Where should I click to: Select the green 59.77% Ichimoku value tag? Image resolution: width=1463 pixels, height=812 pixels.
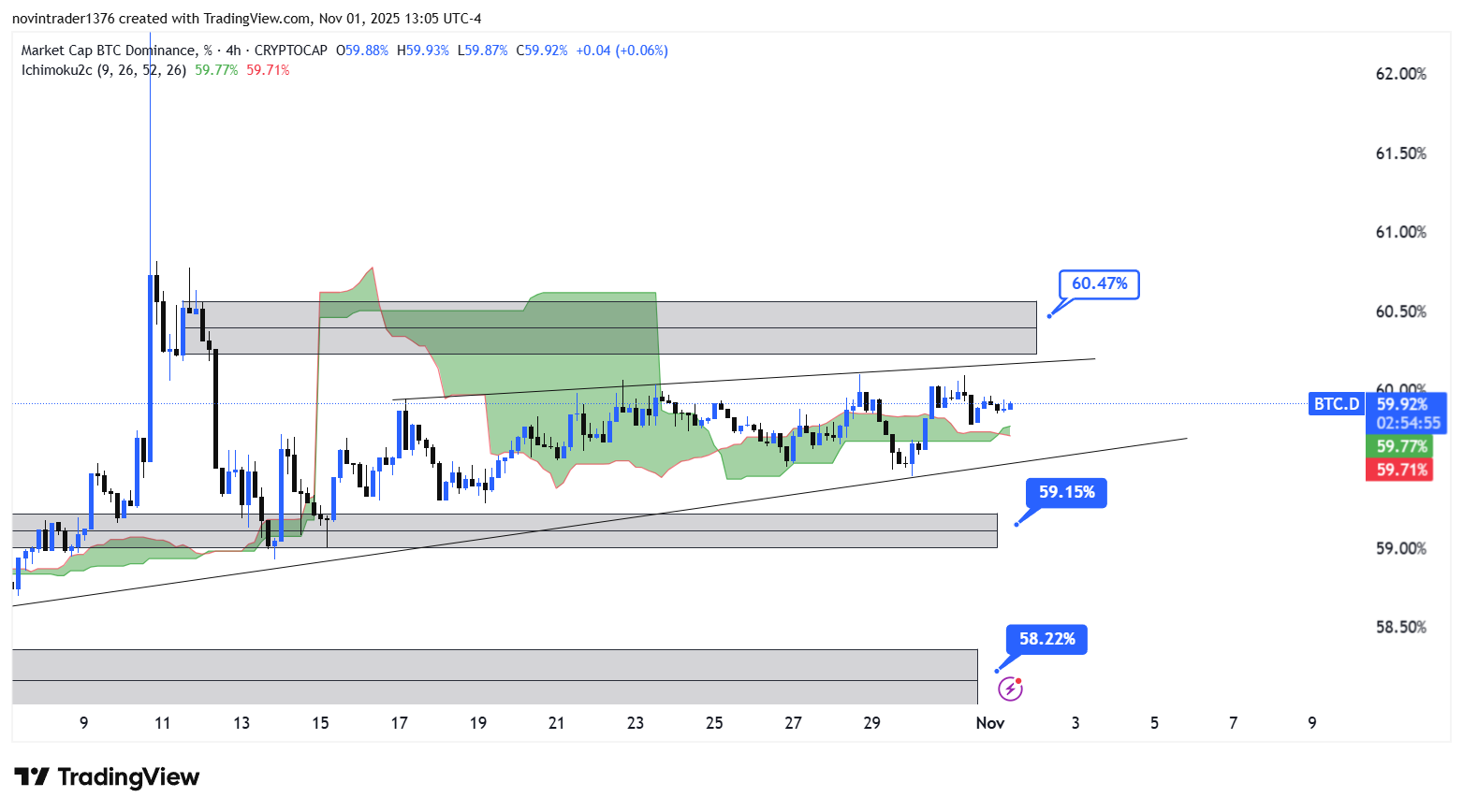1398,446
